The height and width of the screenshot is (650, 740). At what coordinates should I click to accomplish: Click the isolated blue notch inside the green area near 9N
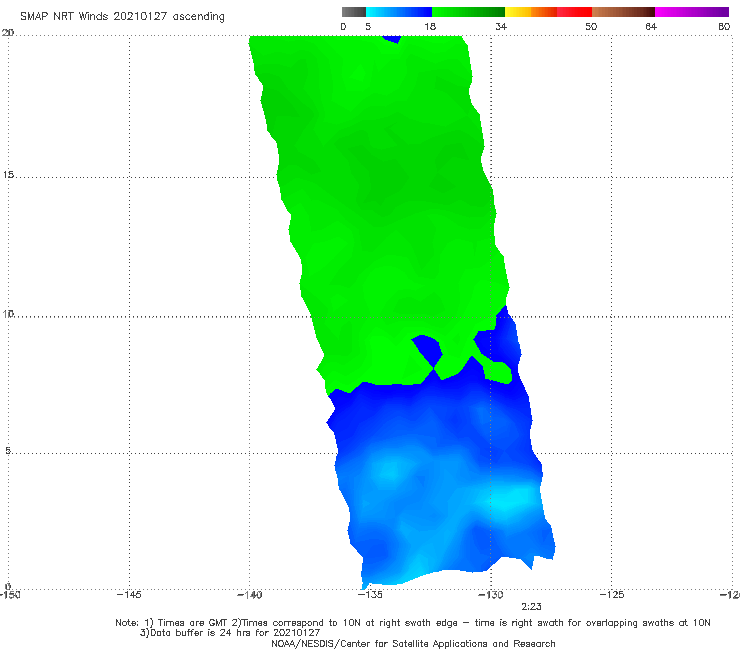pos(427,349)
